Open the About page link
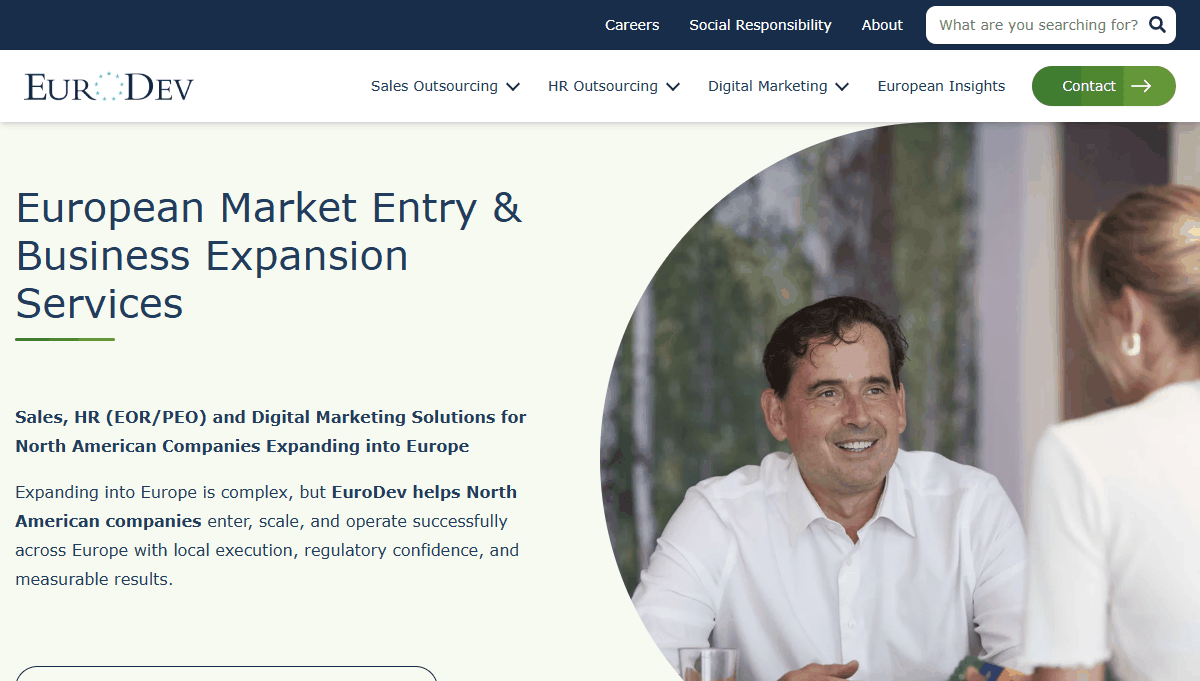Image resolution: width=1200 pixels, height=681 pixels. [882, 25]
